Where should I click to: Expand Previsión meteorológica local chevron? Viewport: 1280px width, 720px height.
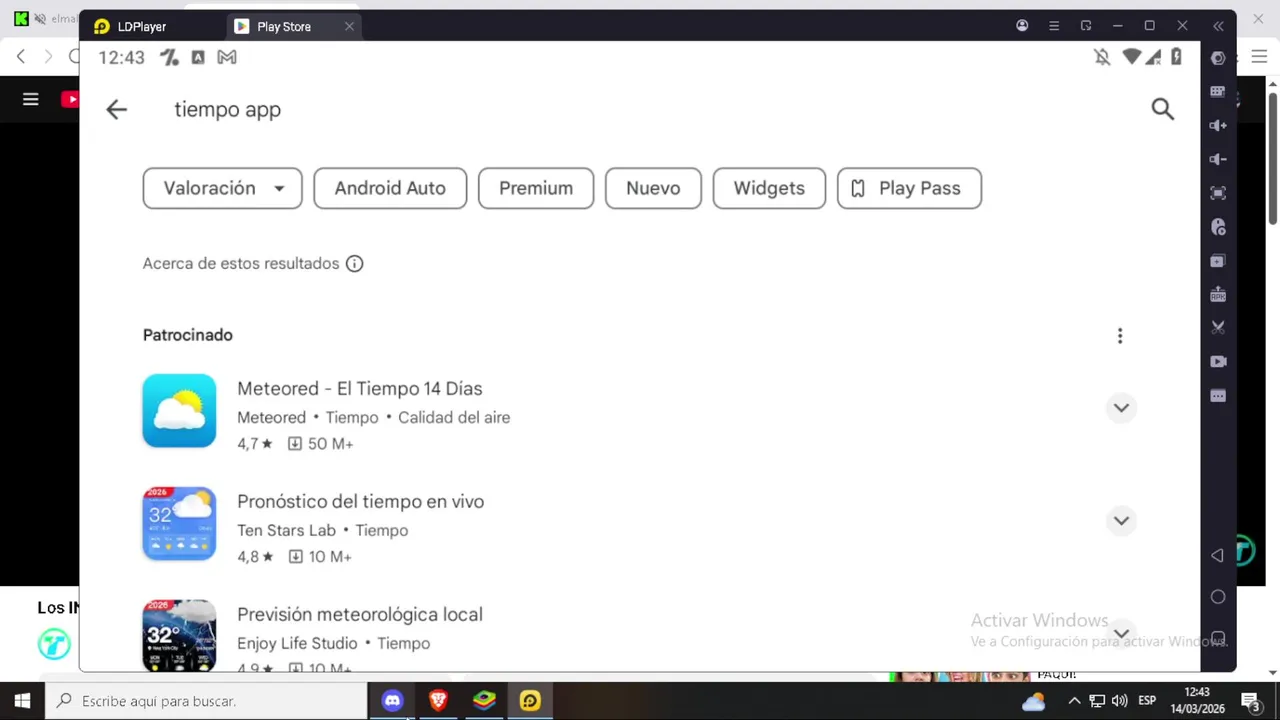pos(1121,633)
